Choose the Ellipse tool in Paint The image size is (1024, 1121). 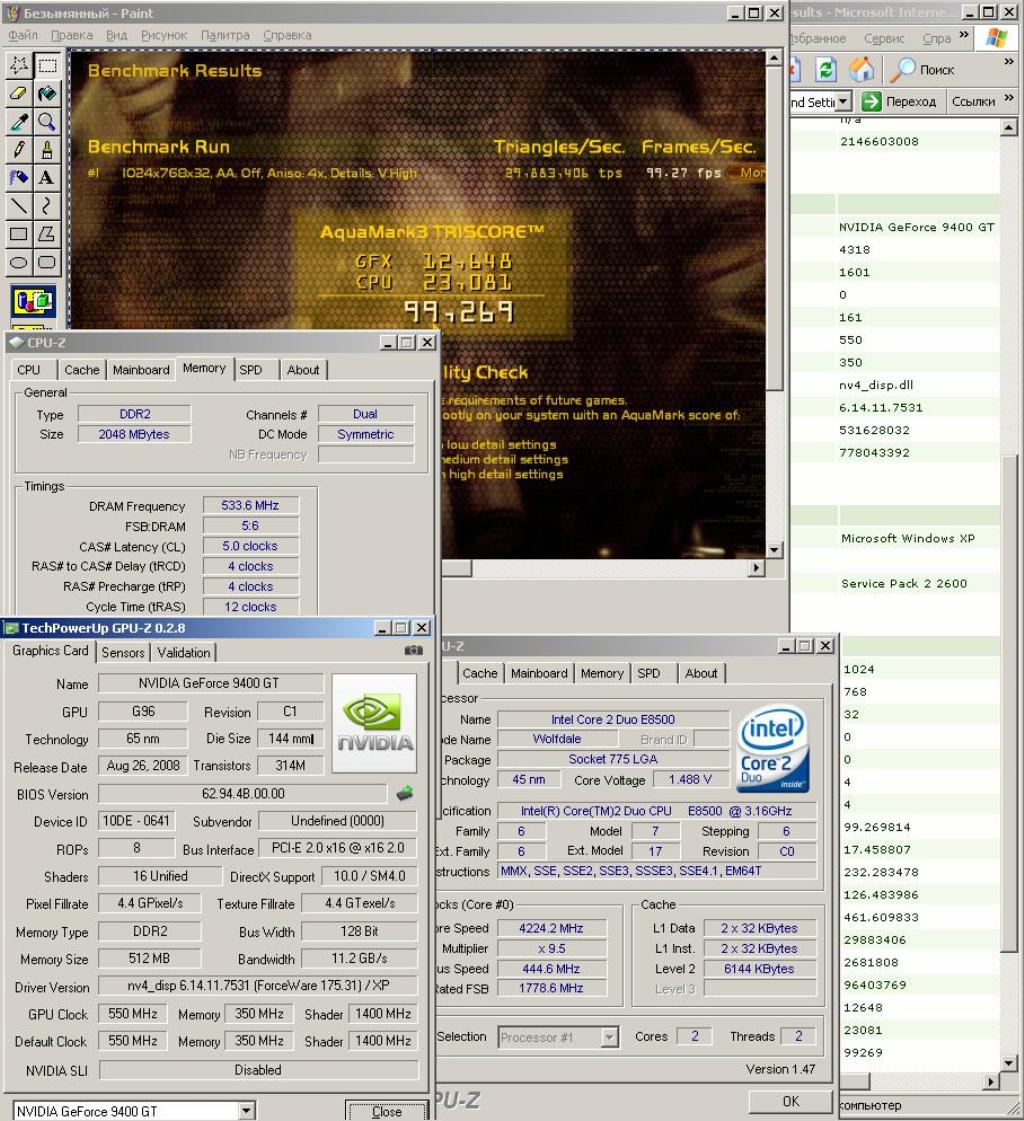(x=19, y=262)
